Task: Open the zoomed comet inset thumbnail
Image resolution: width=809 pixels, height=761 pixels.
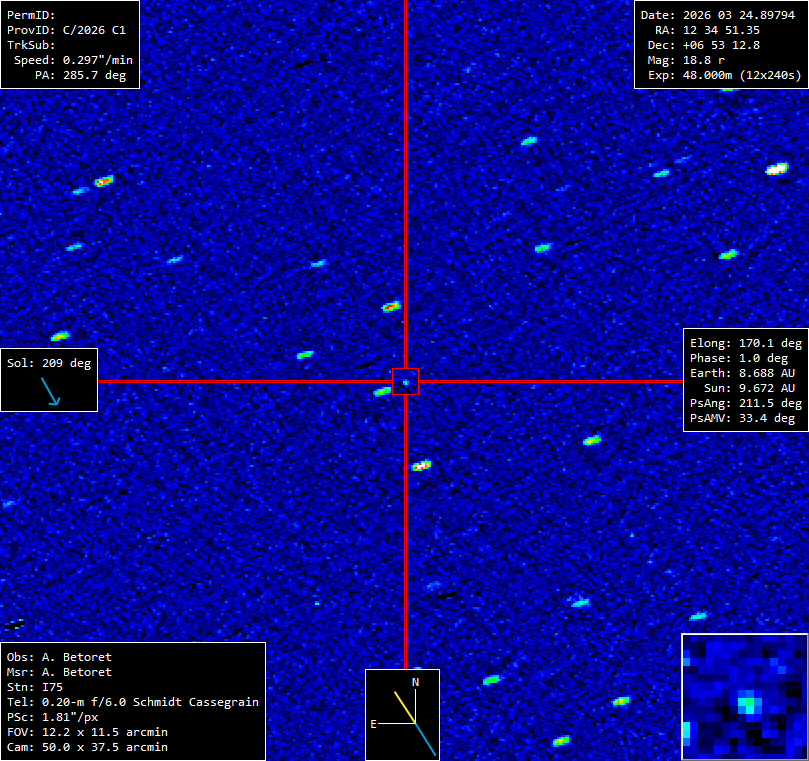Action: tap(744, 696)
